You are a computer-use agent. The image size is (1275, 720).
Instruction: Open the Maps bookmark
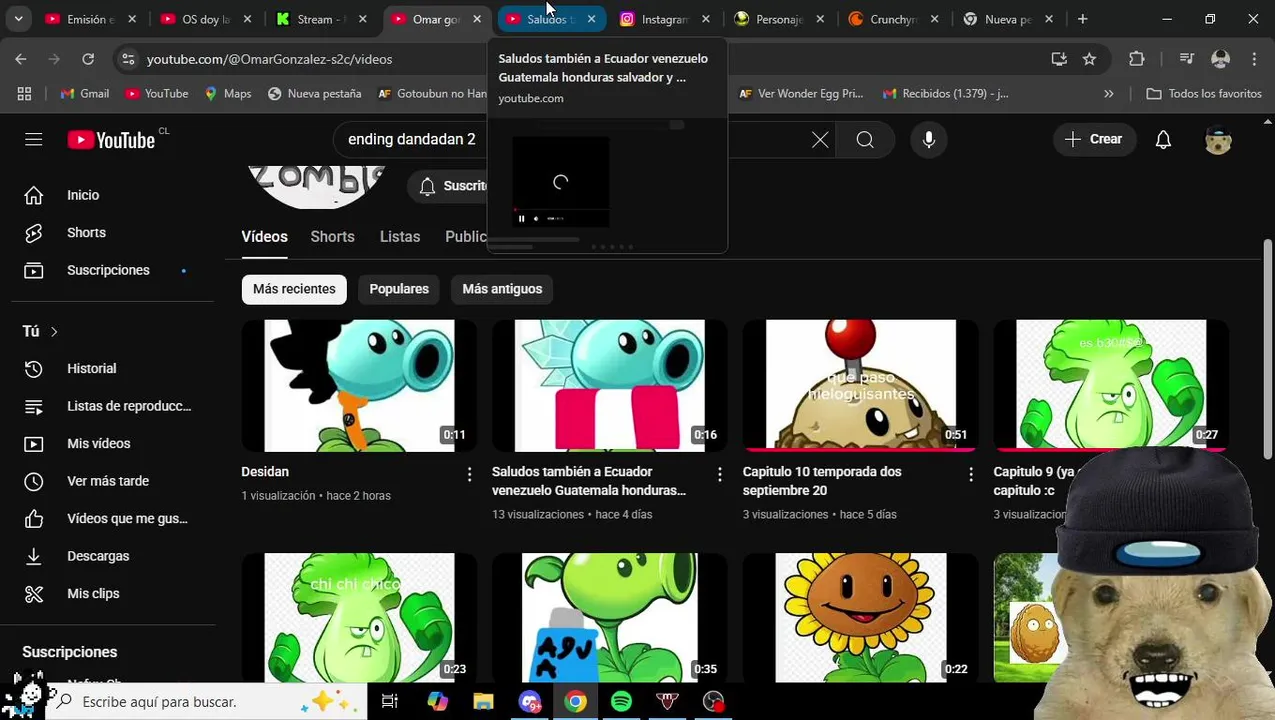point(228,93)
